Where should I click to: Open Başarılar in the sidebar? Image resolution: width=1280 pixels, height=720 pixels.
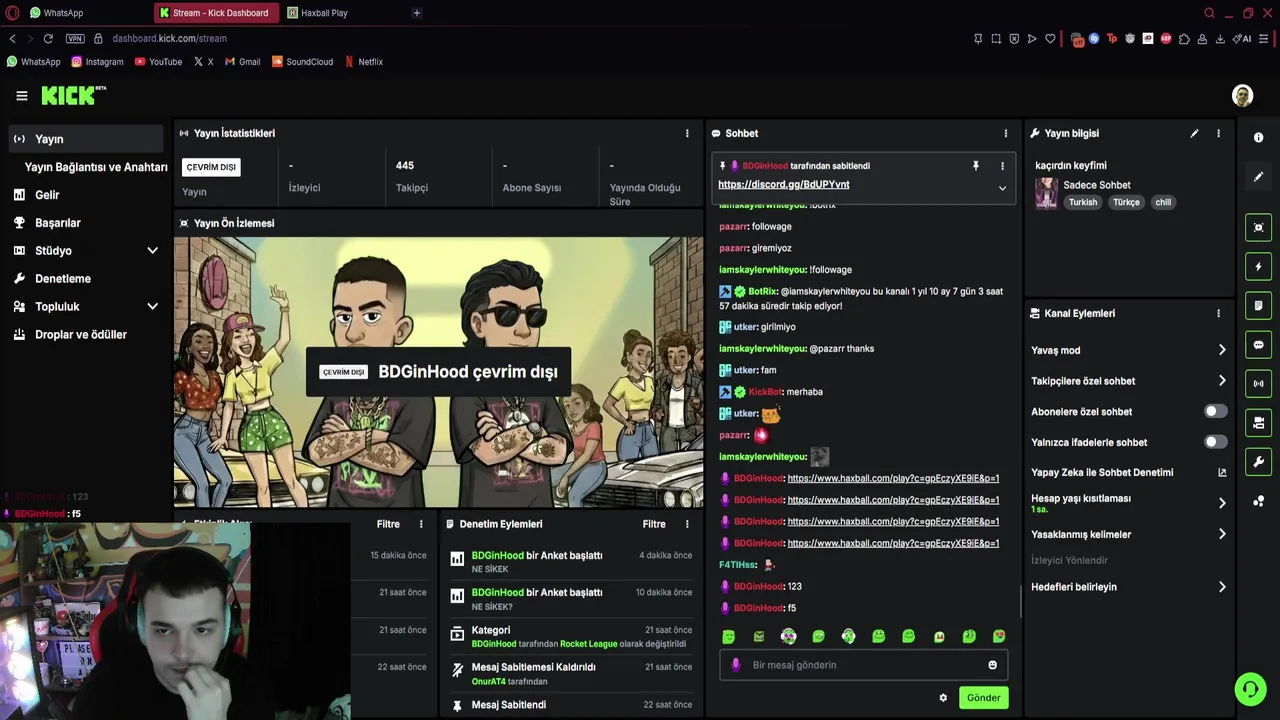point(84,223)
